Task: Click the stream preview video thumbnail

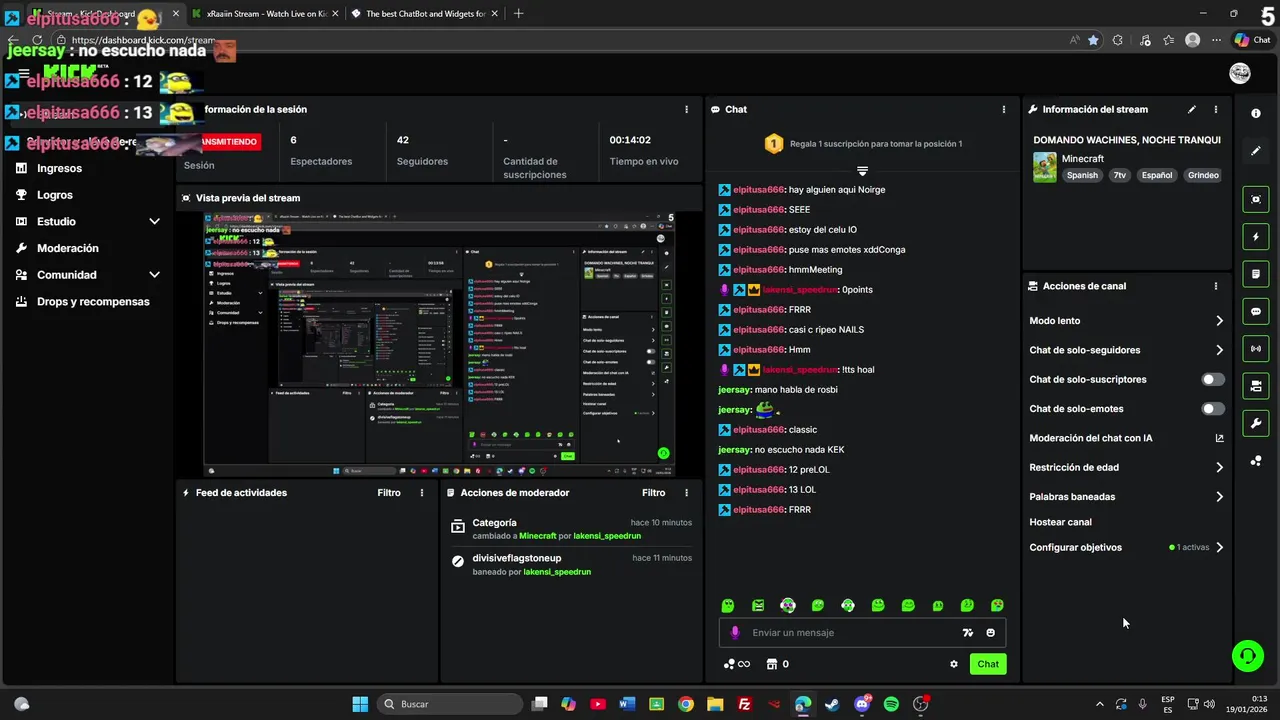Action: pyautogui.click(x=439, y=344)
